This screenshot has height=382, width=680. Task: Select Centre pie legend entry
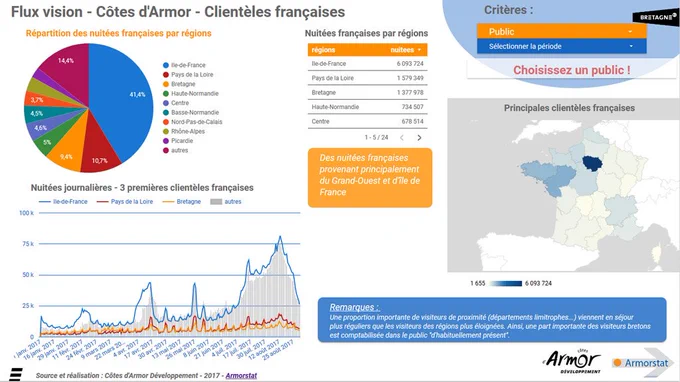point(176,103)
